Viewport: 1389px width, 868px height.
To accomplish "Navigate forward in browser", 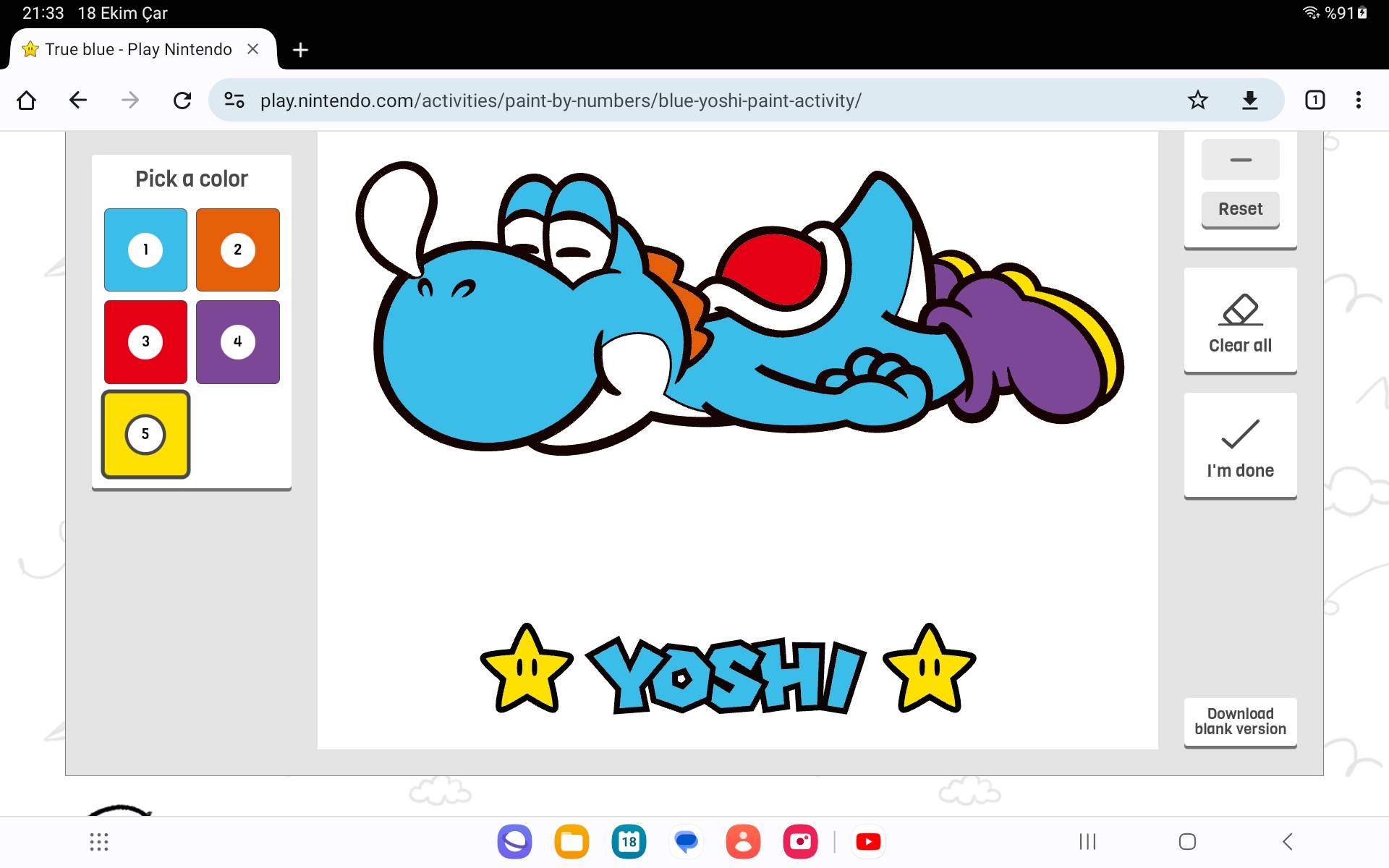I will pyautogui.click(x=130, y=100).
